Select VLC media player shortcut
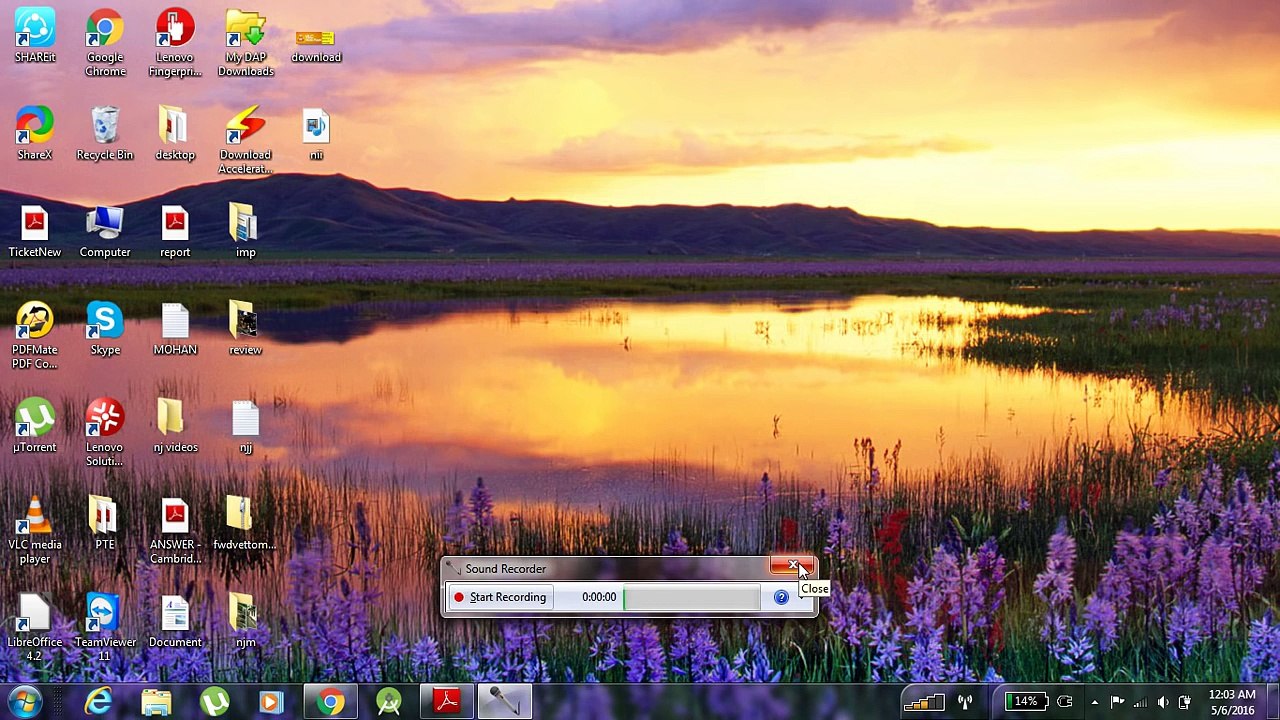This screenshot has height=720, width=1280. [x=35, y=531]
